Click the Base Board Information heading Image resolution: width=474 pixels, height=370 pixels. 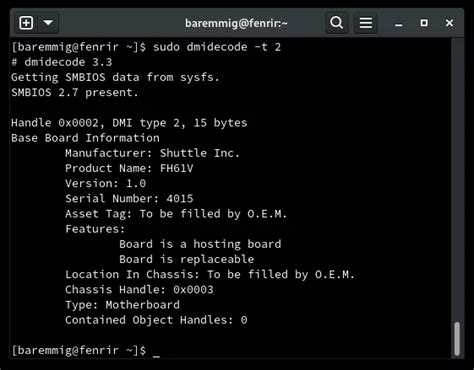85,138
